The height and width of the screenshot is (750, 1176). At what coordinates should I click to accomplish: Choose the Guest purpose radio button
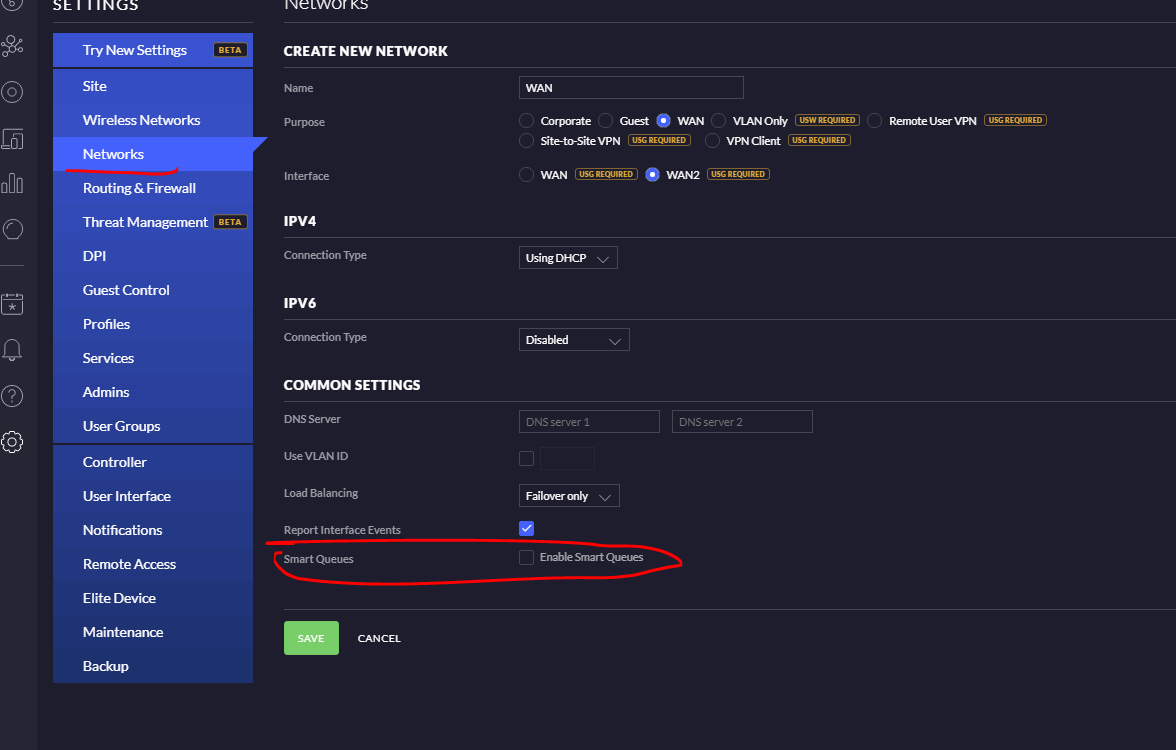(x=605, y=121)
